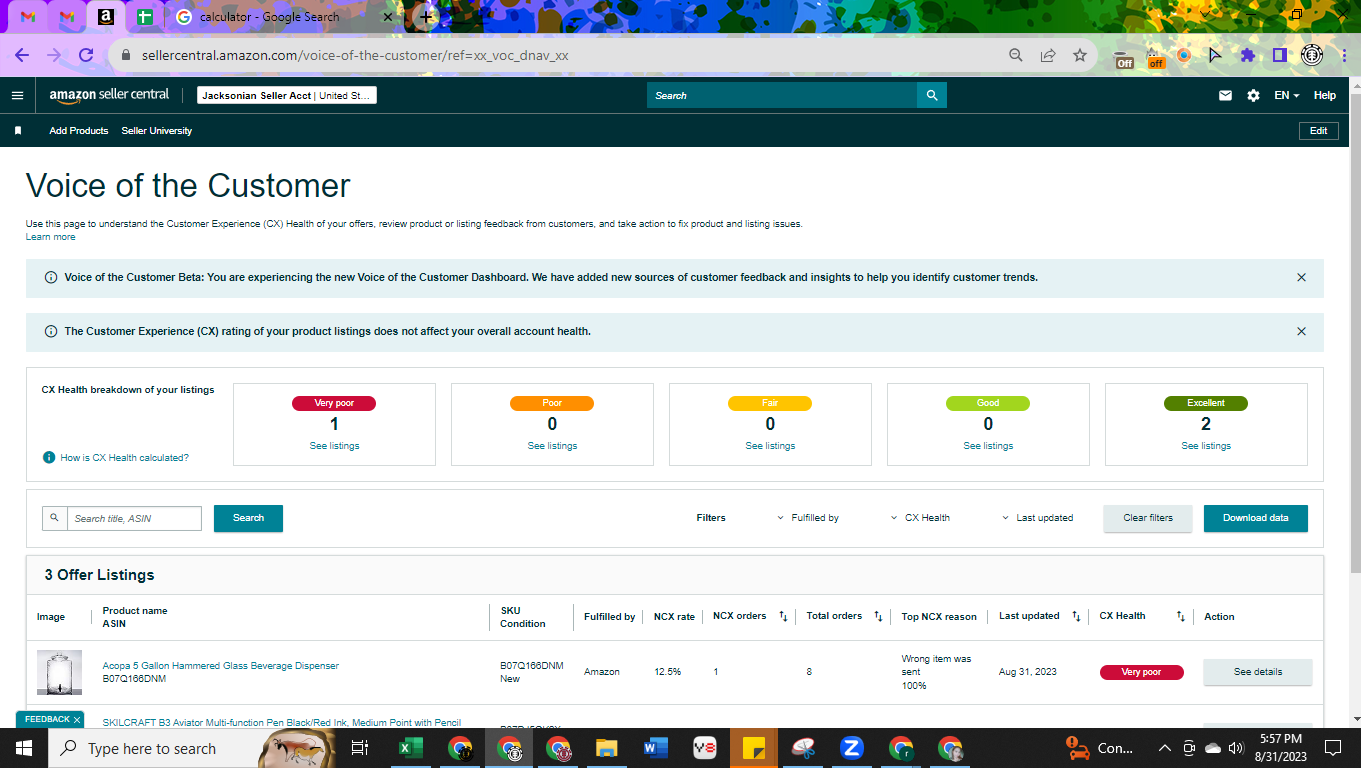Click the Search title, ASIN input field
Viewport: 1361px width, 768px height.
pos(134,518)
